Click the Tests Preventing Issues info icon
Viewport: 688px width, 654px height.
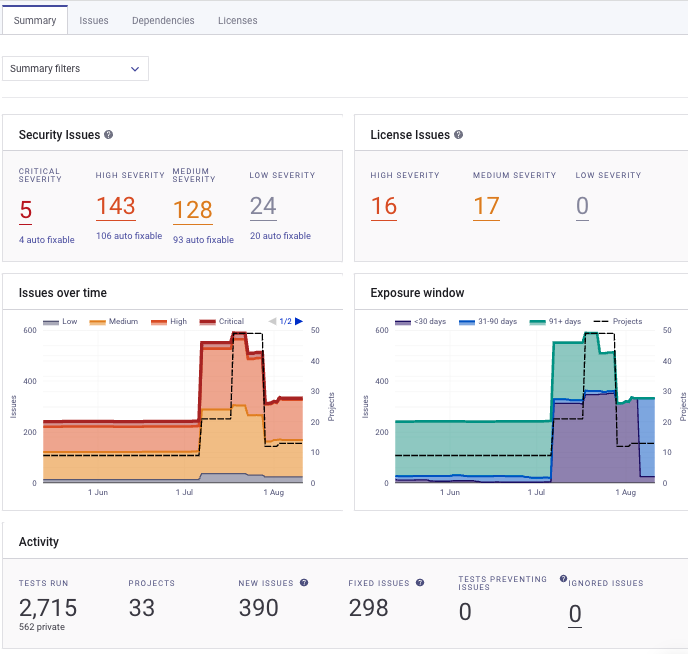pyautogui.click(x=563, y=578)
